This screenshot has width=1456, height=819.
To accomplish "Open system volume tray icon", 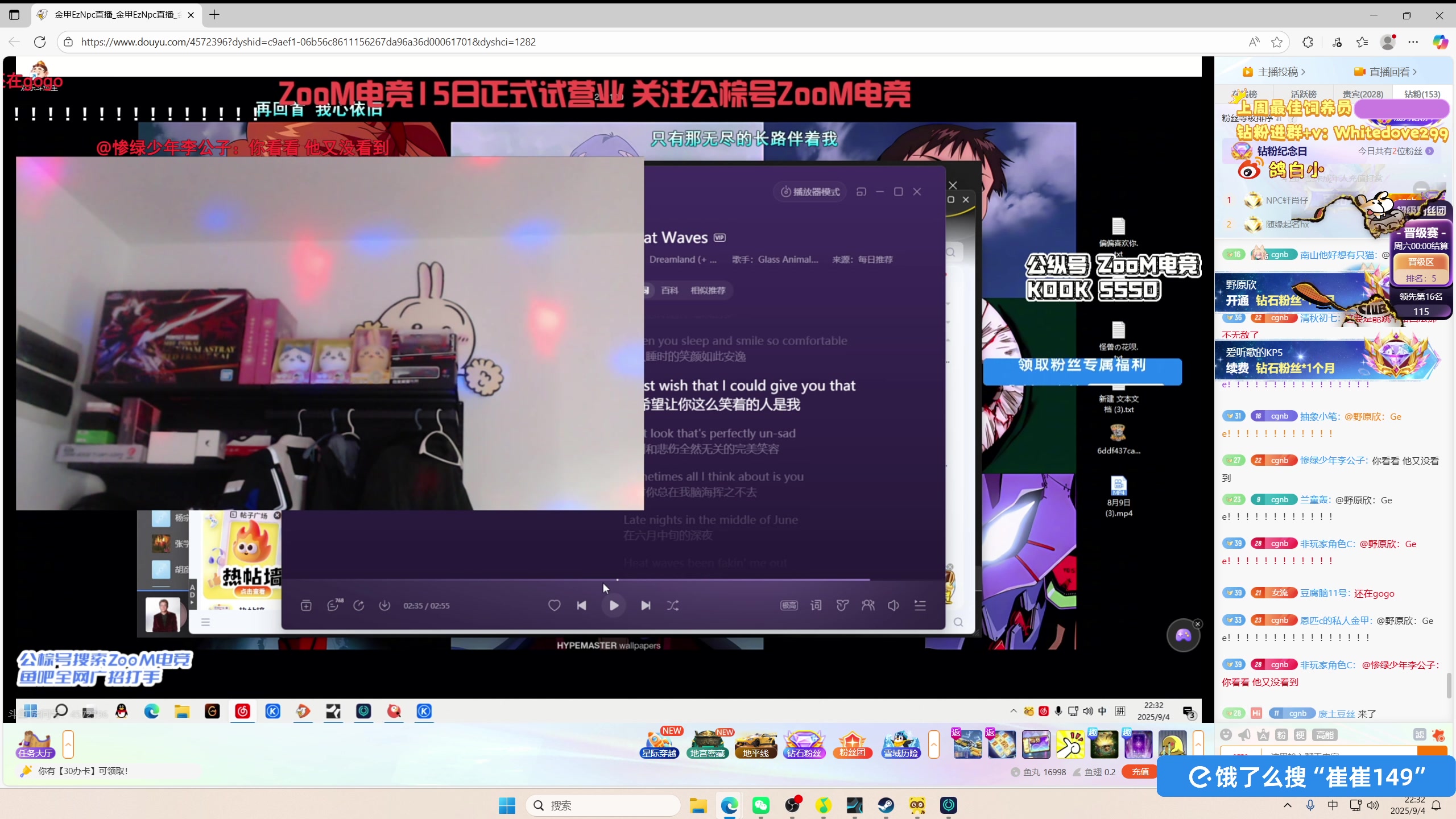I will [x=1373, y=805].
